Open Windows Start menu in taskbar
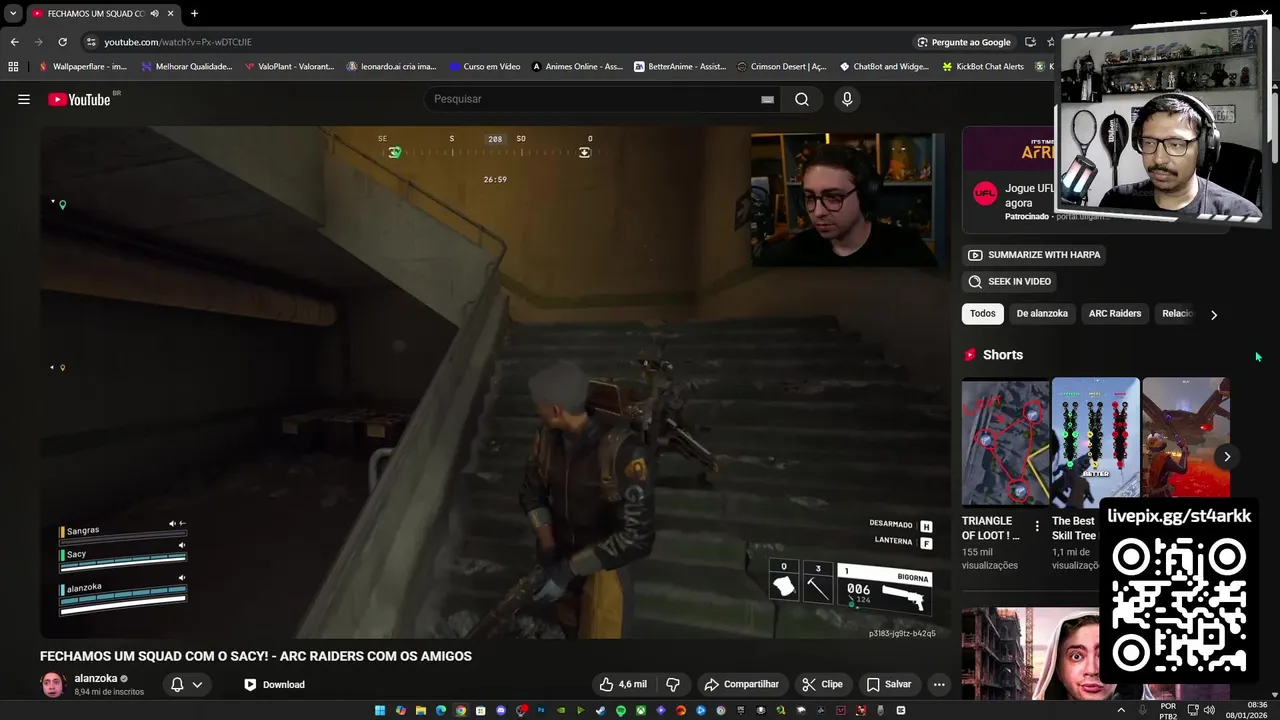 [380, 710]
